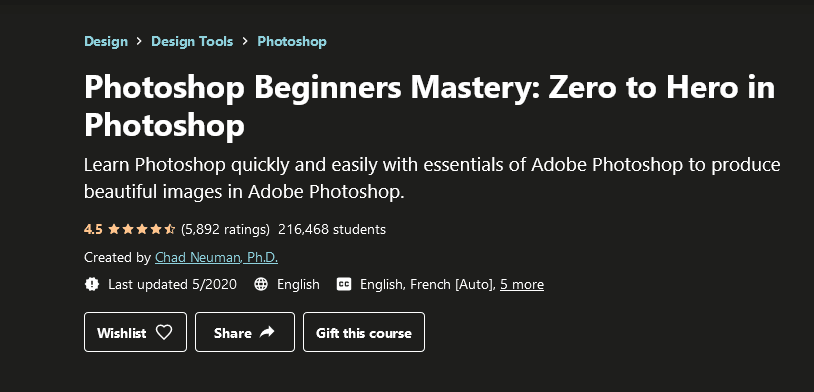Click the last updated badge icon

point(92,285)
